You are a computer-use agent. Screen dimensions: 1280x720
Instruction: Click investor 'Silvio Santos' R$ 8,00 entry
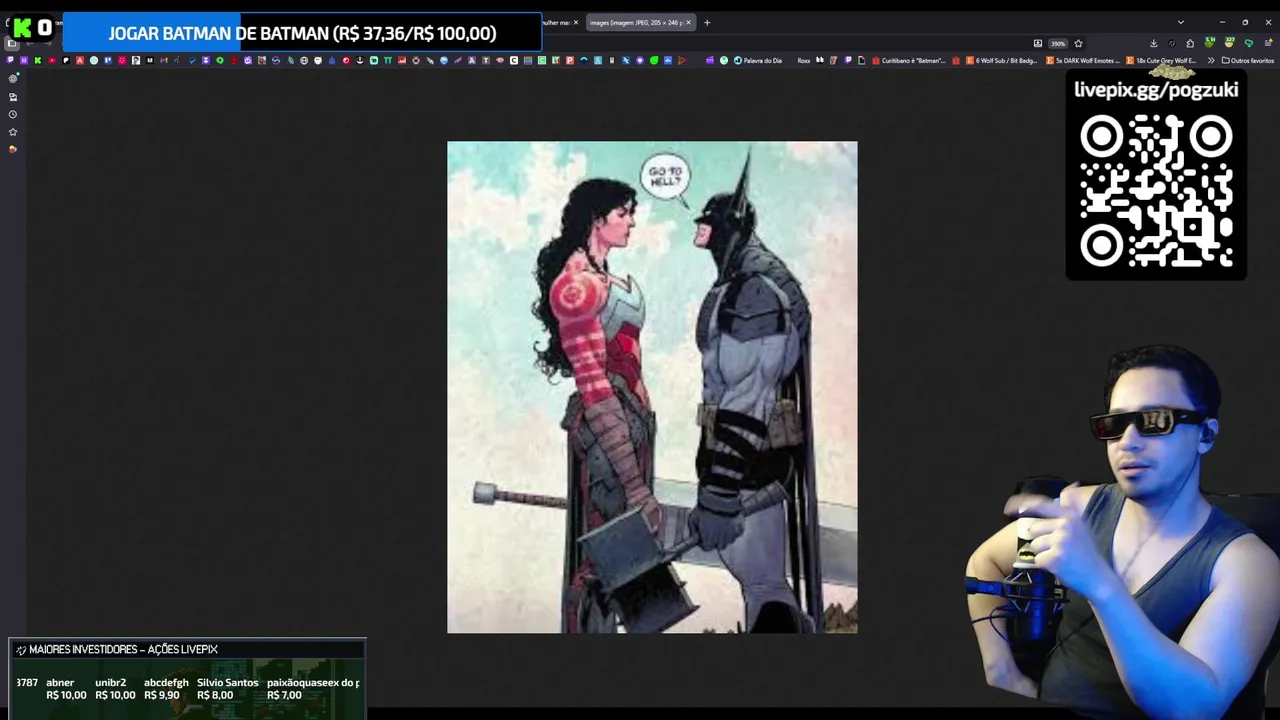[x=227, y=688]
